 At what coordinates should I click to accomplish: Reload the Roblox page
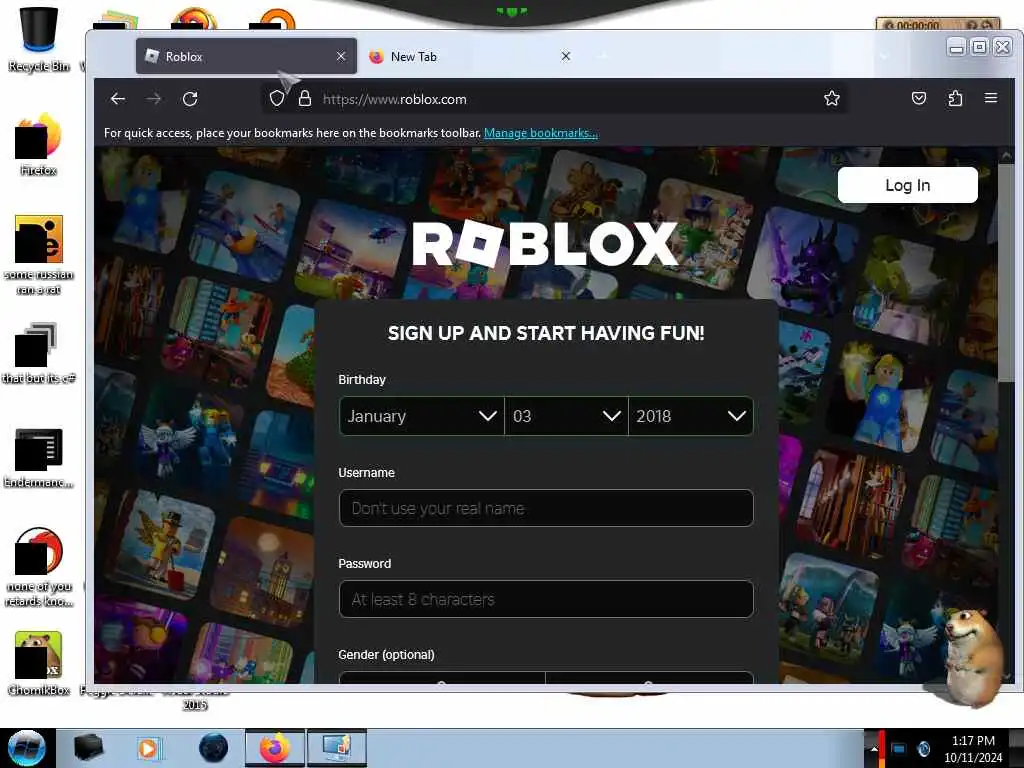(x=190, y=99)
